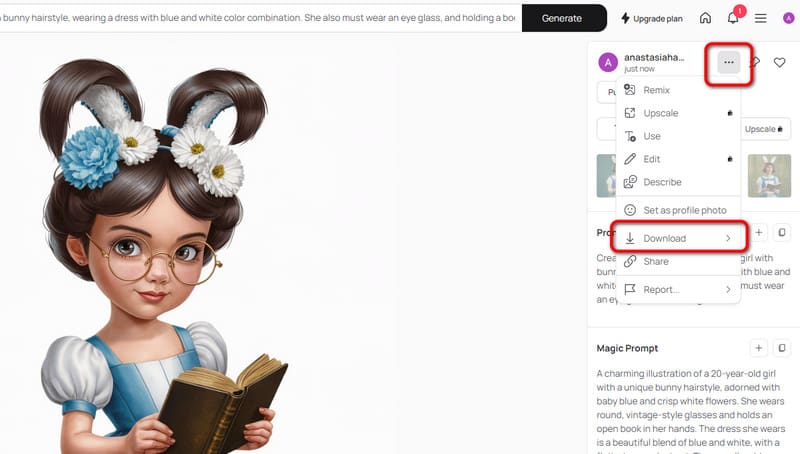Click the purple account avatar in the top right
Screen dimensions: 800x454
pos(788,18)
